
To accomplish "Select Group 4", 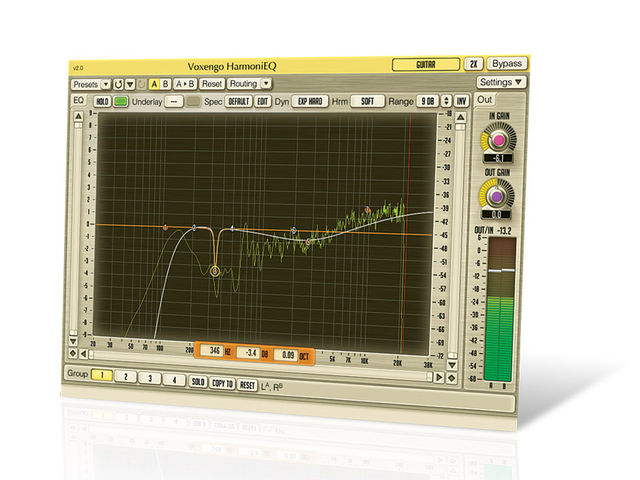I will pos(174,380).
